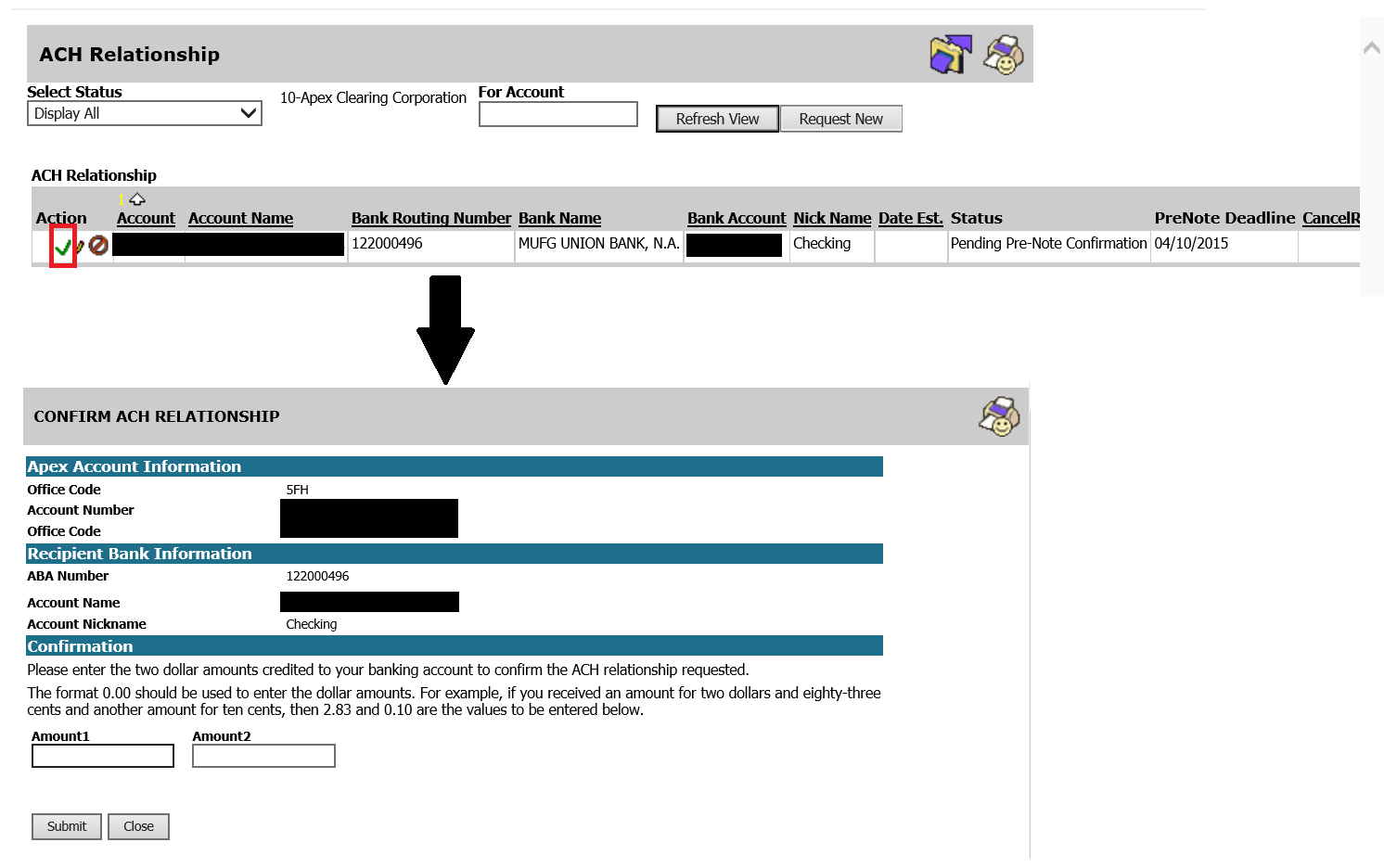Click the Amount2 input field
1384x868 pixels.
(x=263, y=756)
